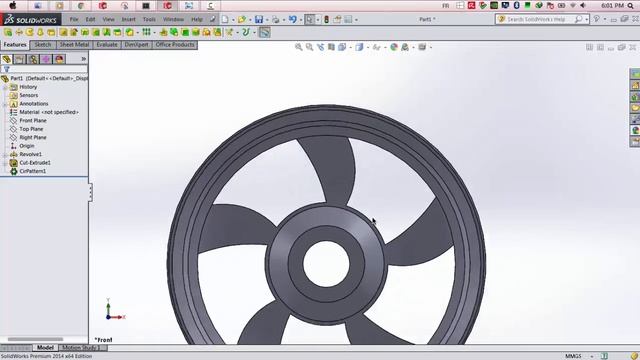This screenshot has width=640, height=360.
Task: Click the tree filter funnel icon
Action: [7, 69]
